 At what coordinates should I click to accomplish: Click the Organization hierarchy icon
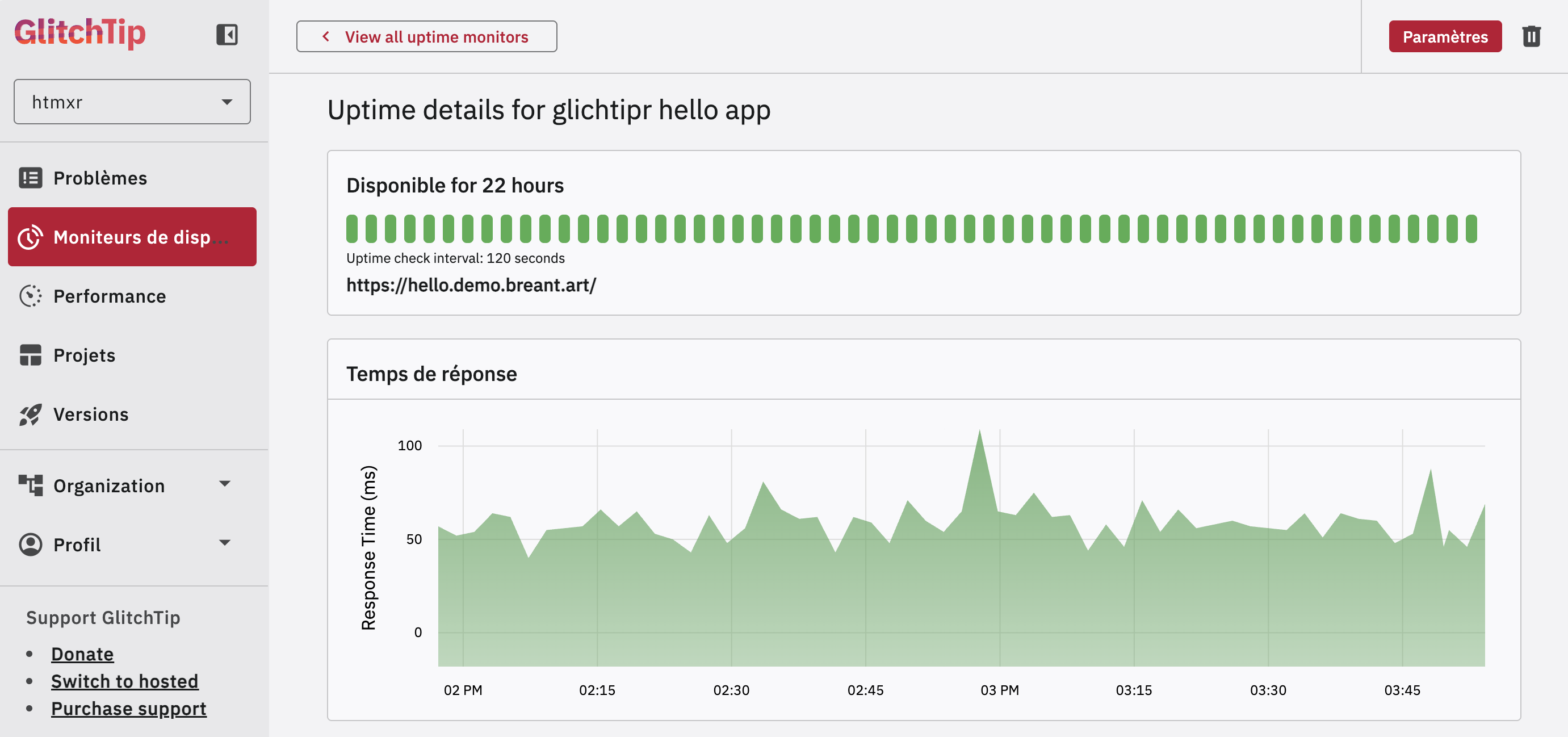pos(31,485)
